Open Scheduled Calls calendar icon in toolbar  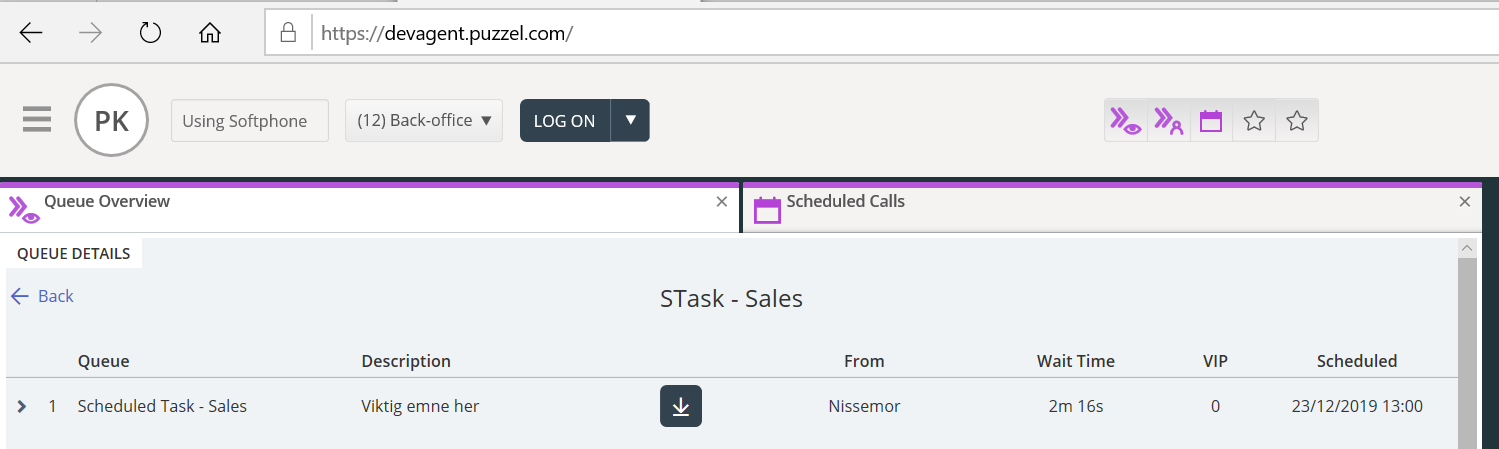coord(1211,121)
